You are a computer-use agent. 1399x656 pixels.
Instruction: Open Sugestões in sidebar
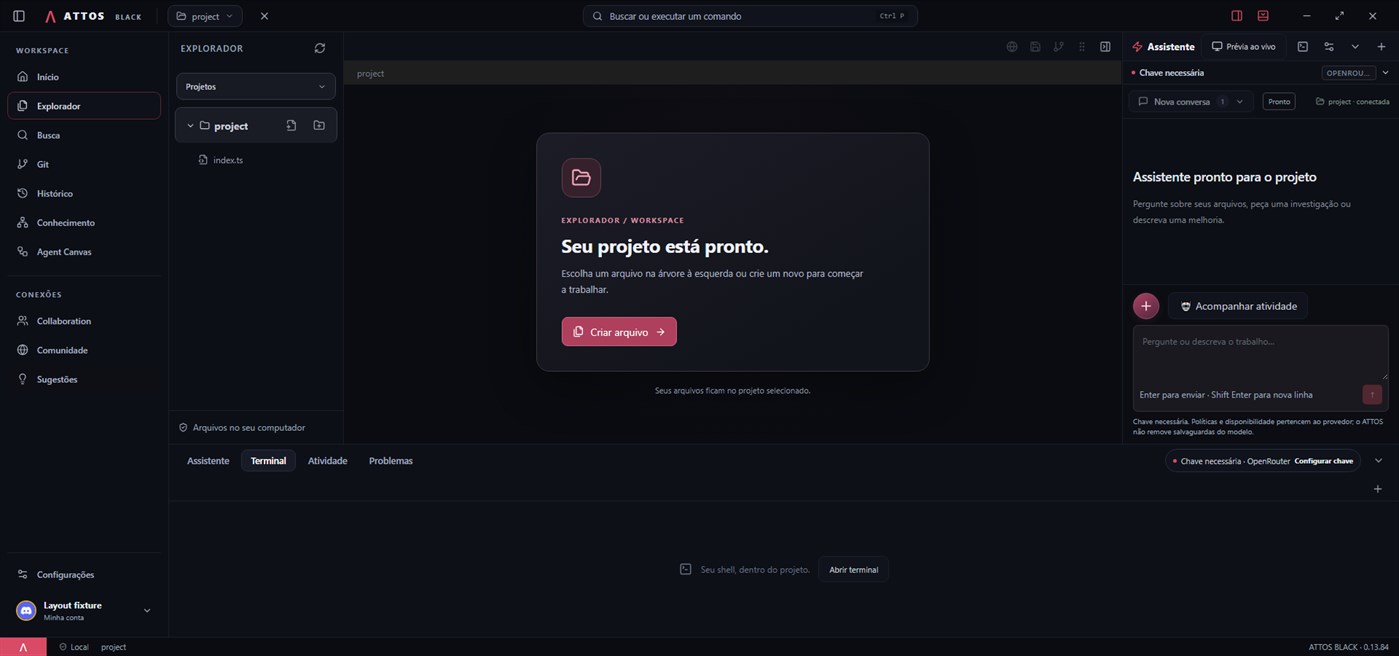84,379
